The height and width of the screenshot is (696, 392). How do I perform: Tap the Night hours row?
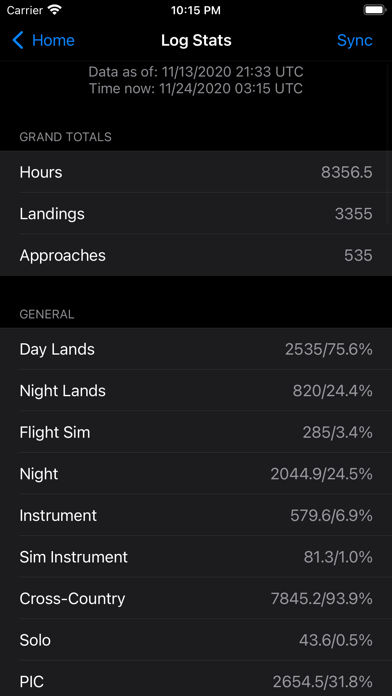coord(196,474)
